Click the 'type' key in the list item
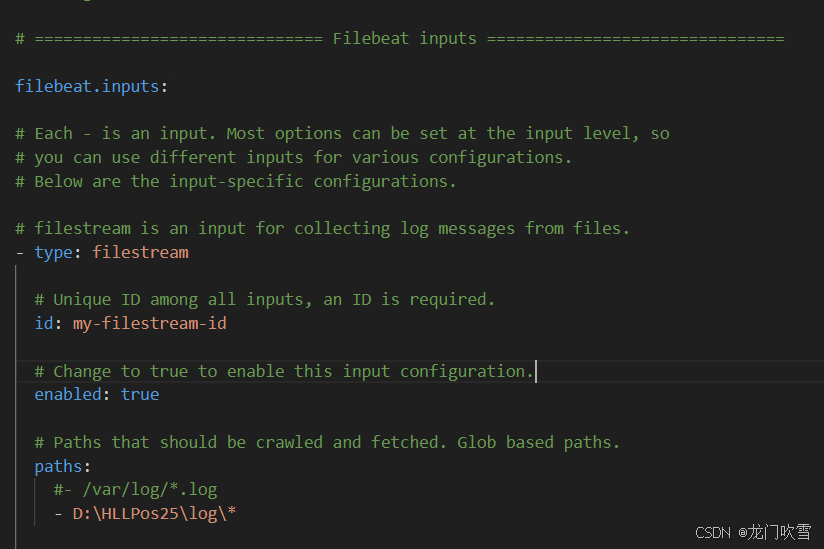The image size is (824, 549). [54, 253]
